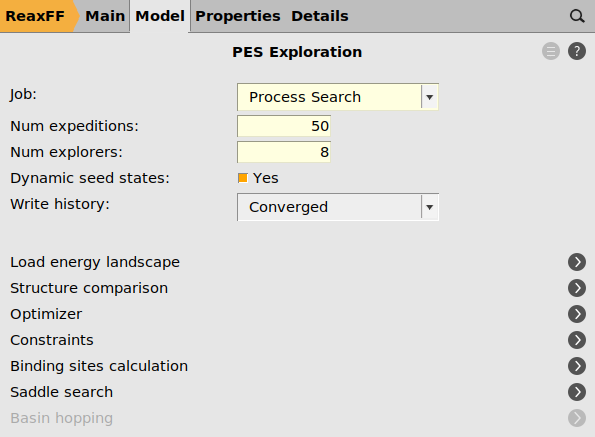Open Structure comparison arrow icon
Screen dimensions: 595x437
point(577,288)
